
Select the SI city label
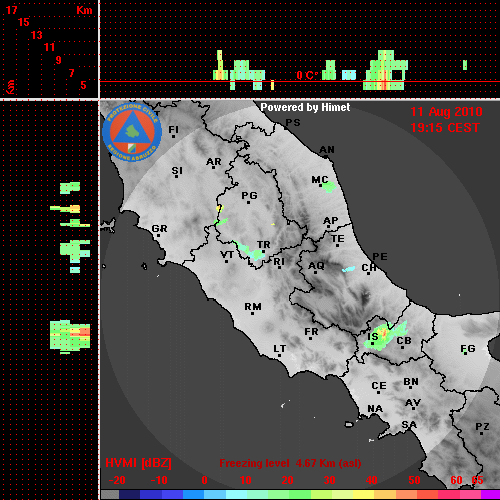[x=177, y=171]
